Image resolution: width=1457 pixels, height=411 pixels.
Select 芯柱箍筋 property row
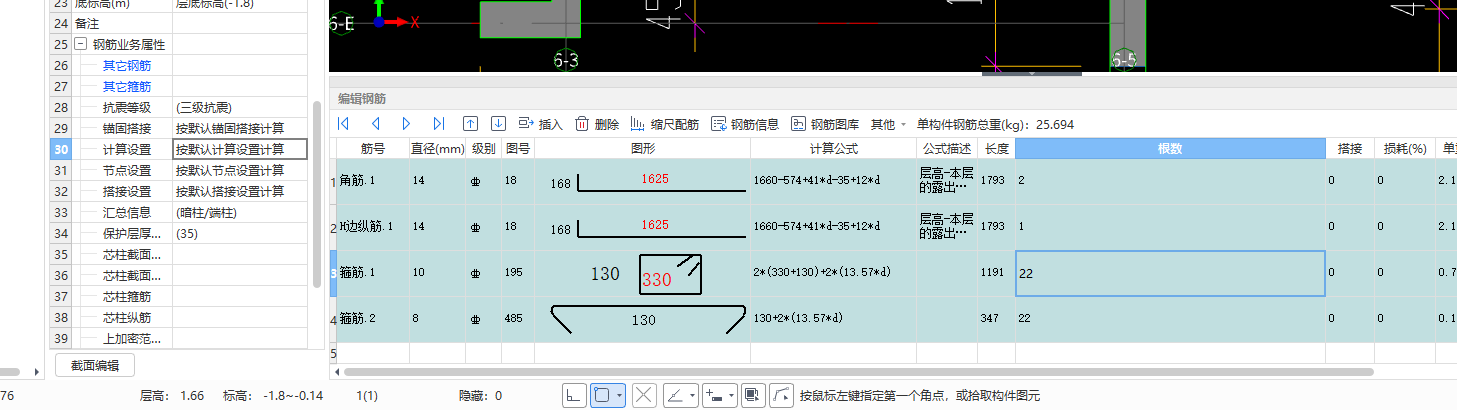click(x=179, y=296)
